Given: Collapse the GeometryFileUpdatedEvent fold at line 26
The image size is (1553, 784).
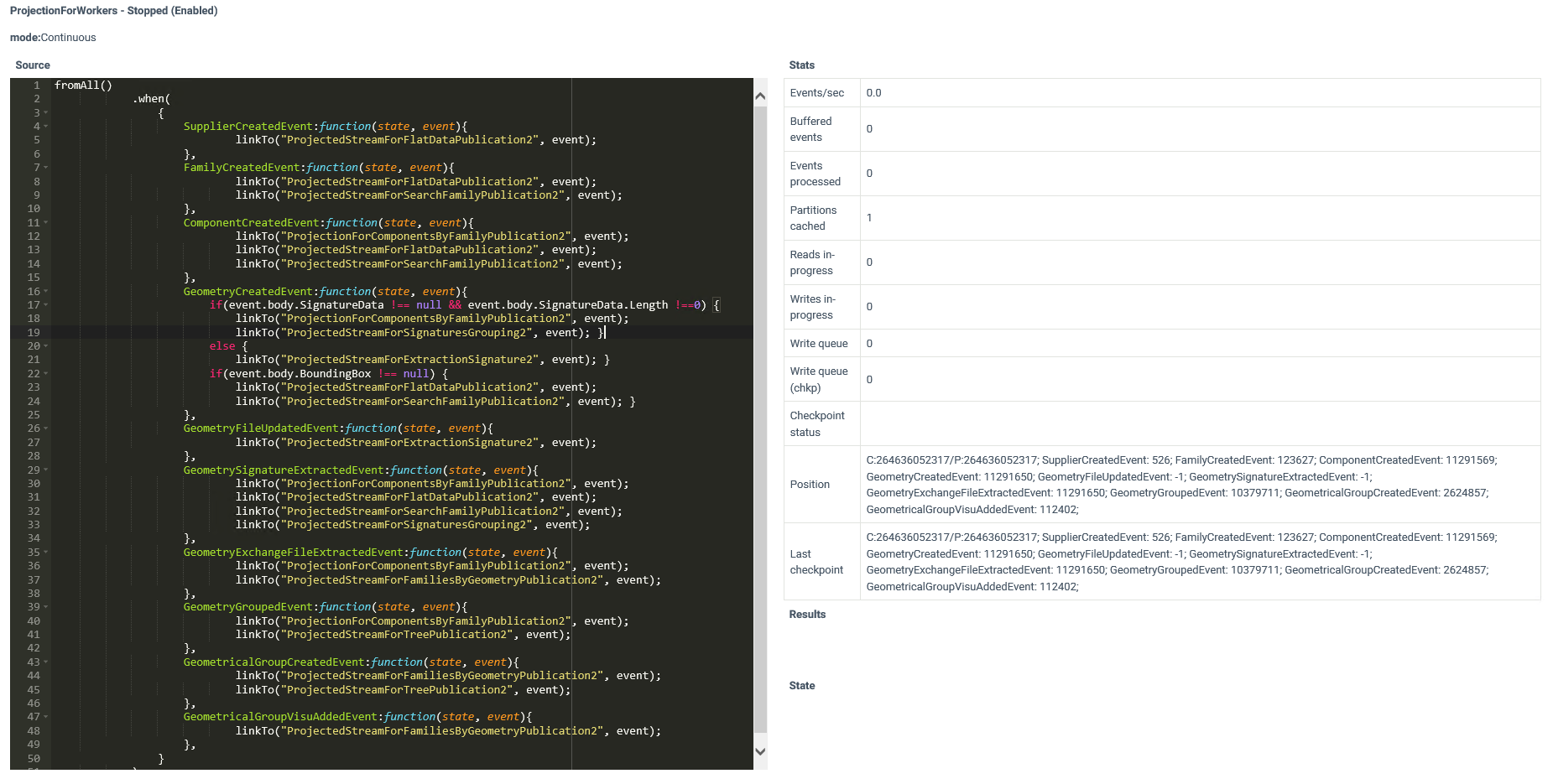Looking at the screenshot, I should coord(46,428).
